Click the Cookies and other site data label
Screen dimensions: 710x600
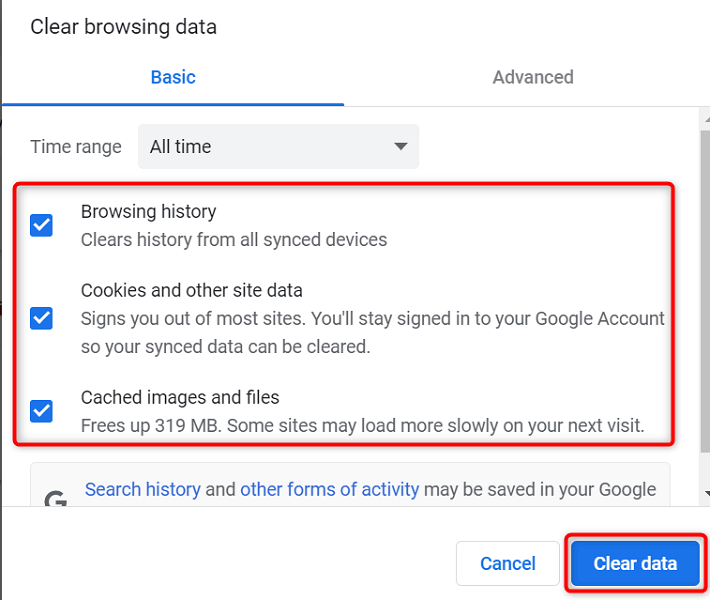191,290
